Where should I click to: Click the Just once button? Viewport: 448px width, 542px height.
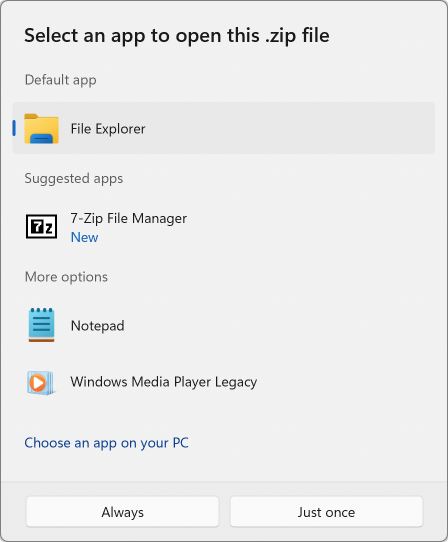click(x=326, y=512)
